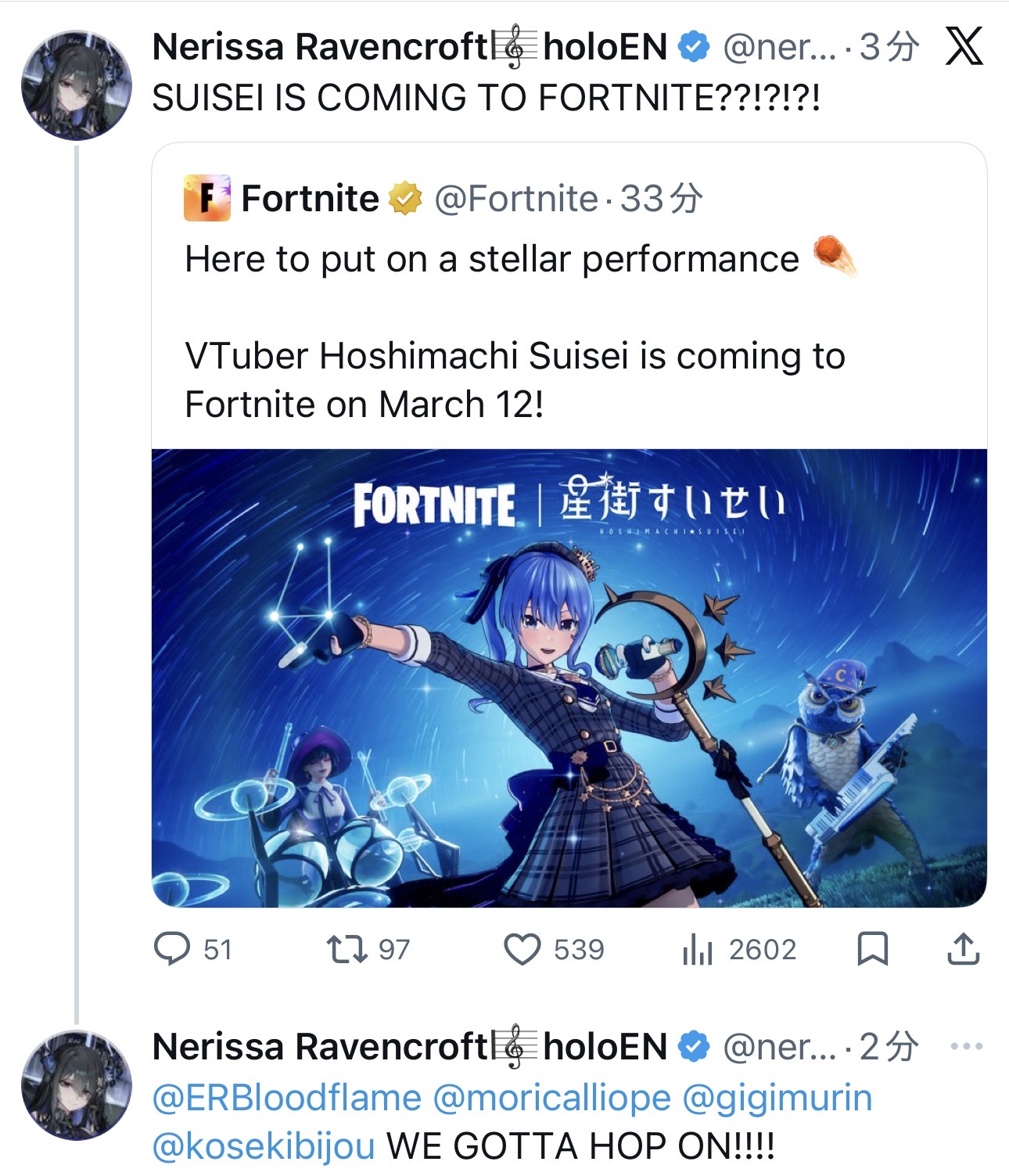Visit the @kosekibijou mention

[x=264, y=1146]
